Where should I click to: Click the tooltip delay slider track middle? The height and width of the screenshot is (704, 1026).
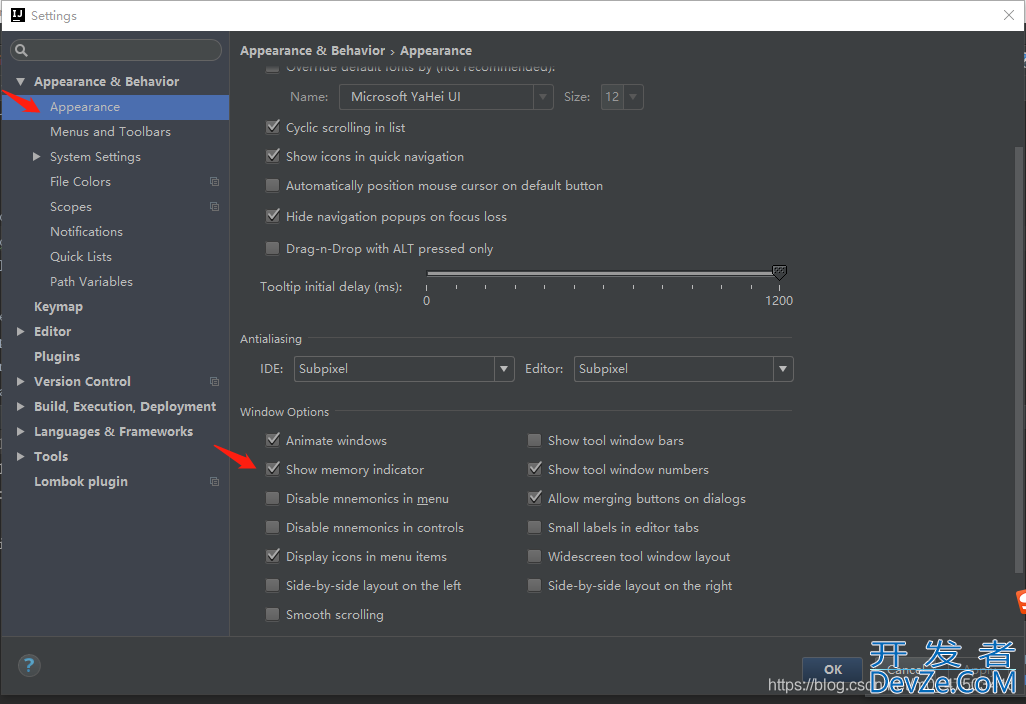click(x=602, y=273)
